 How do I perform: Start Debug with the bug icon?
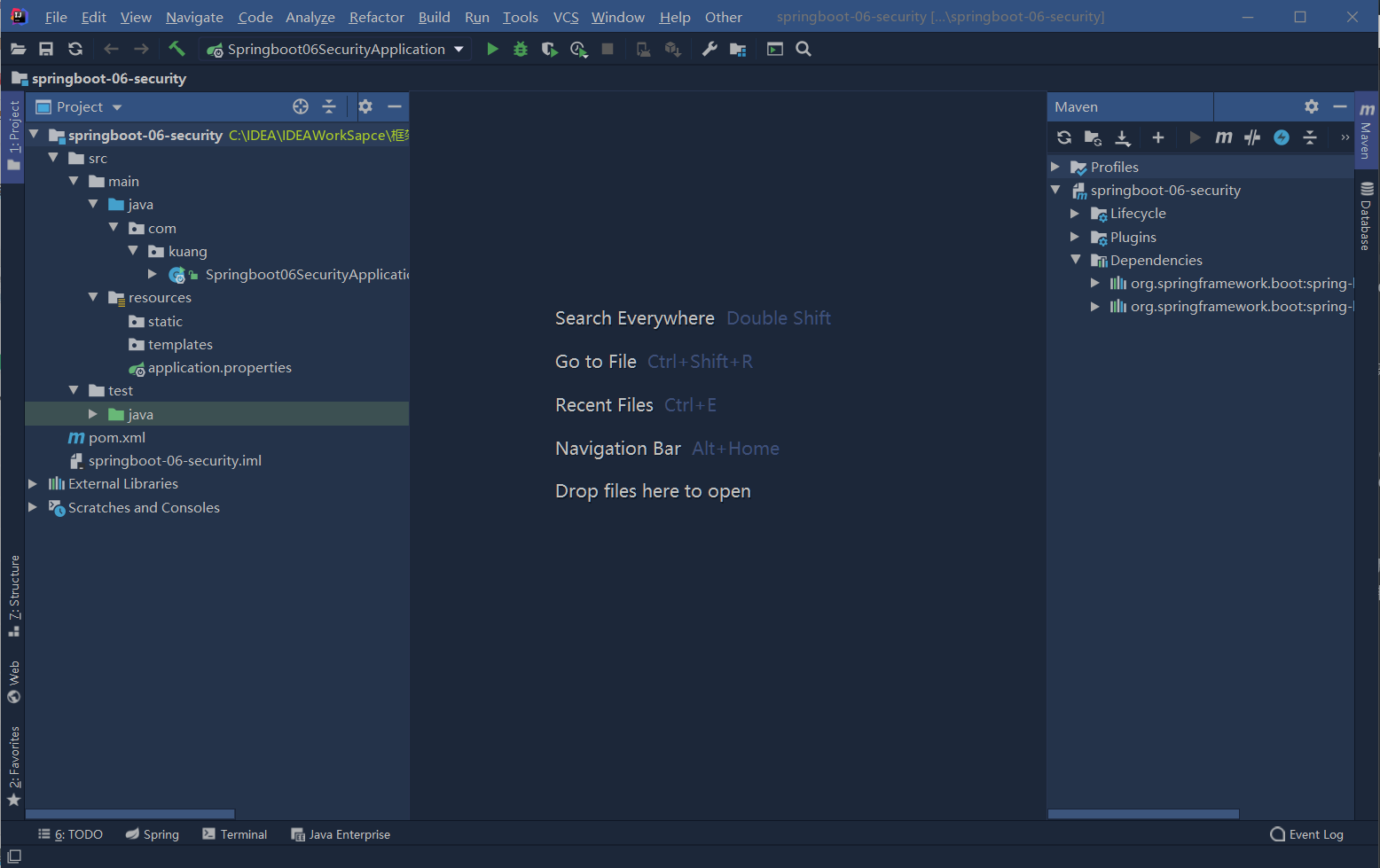[x=521, y=50]
